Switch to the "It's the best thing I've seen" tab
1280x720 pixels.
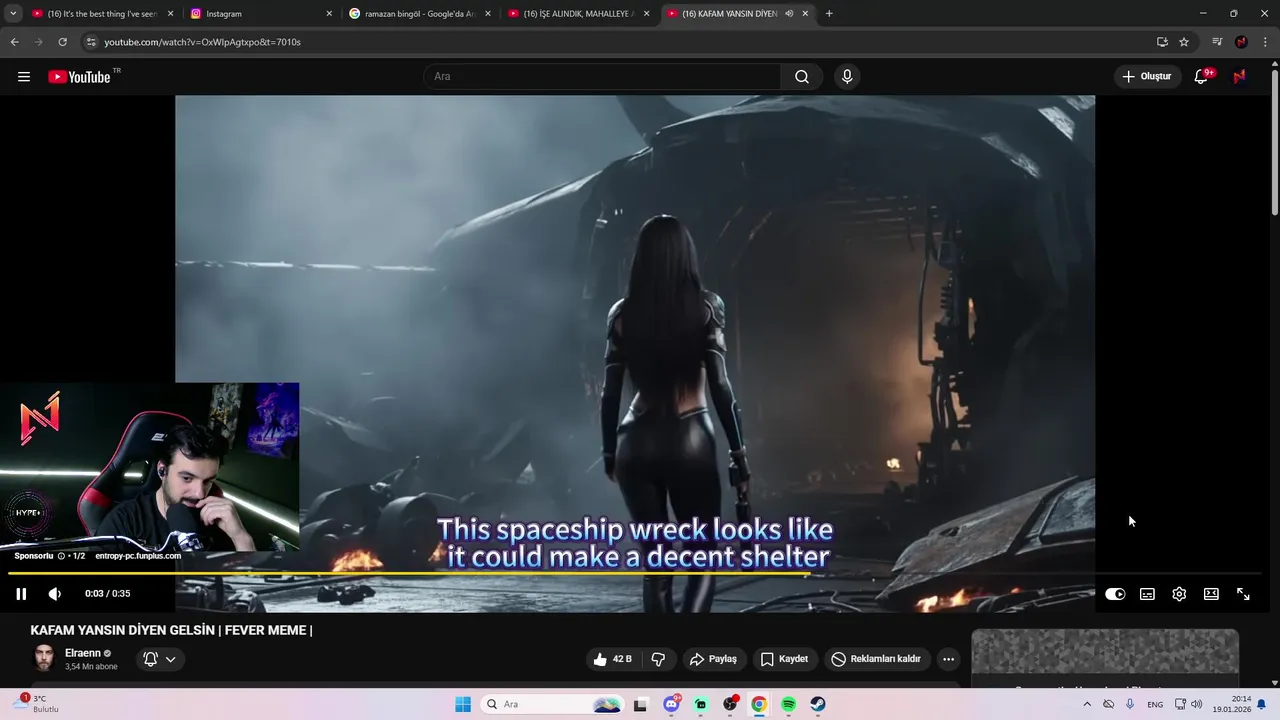click(x=103, y=14)
